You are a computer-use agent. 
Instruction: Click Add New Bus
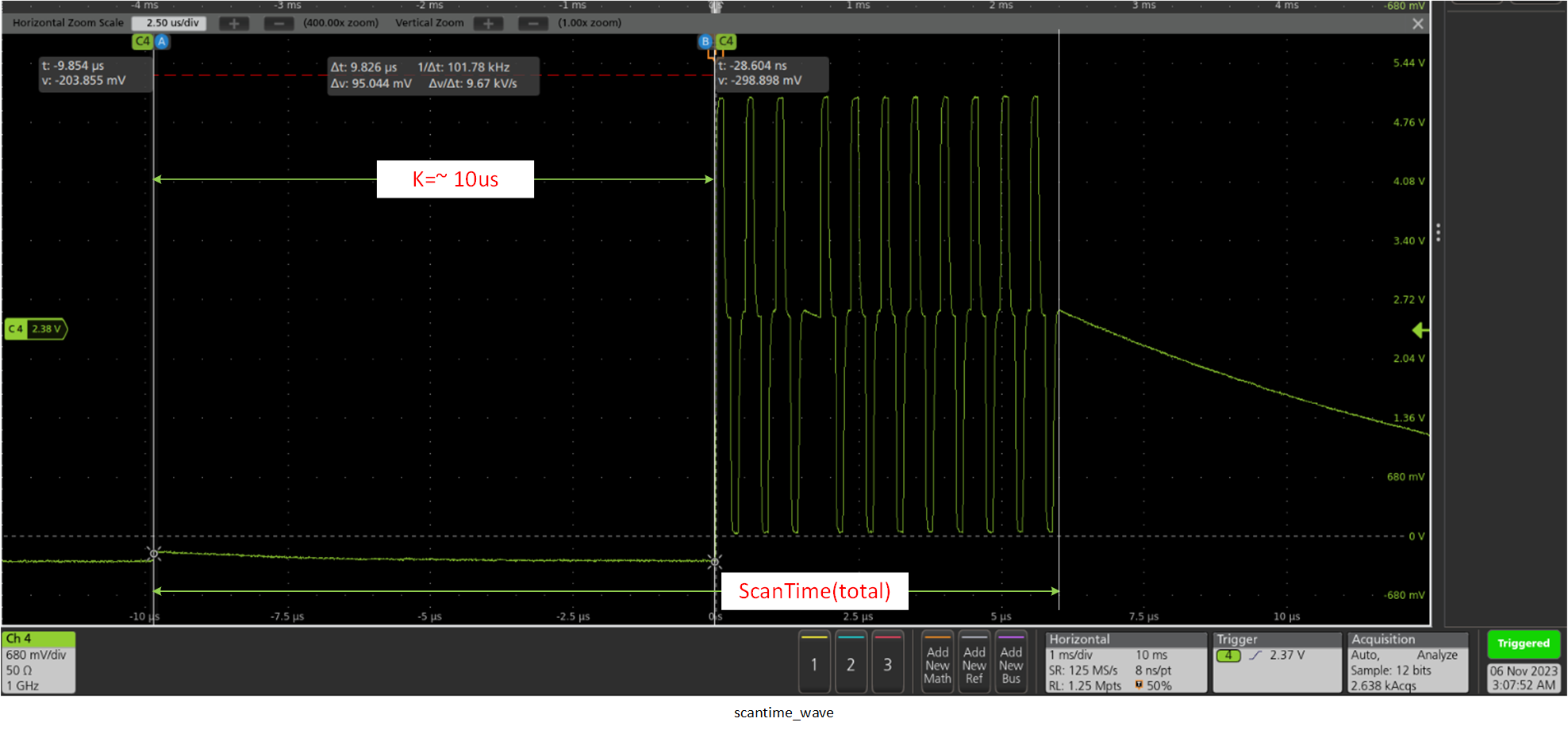[x=1011, y=663]
